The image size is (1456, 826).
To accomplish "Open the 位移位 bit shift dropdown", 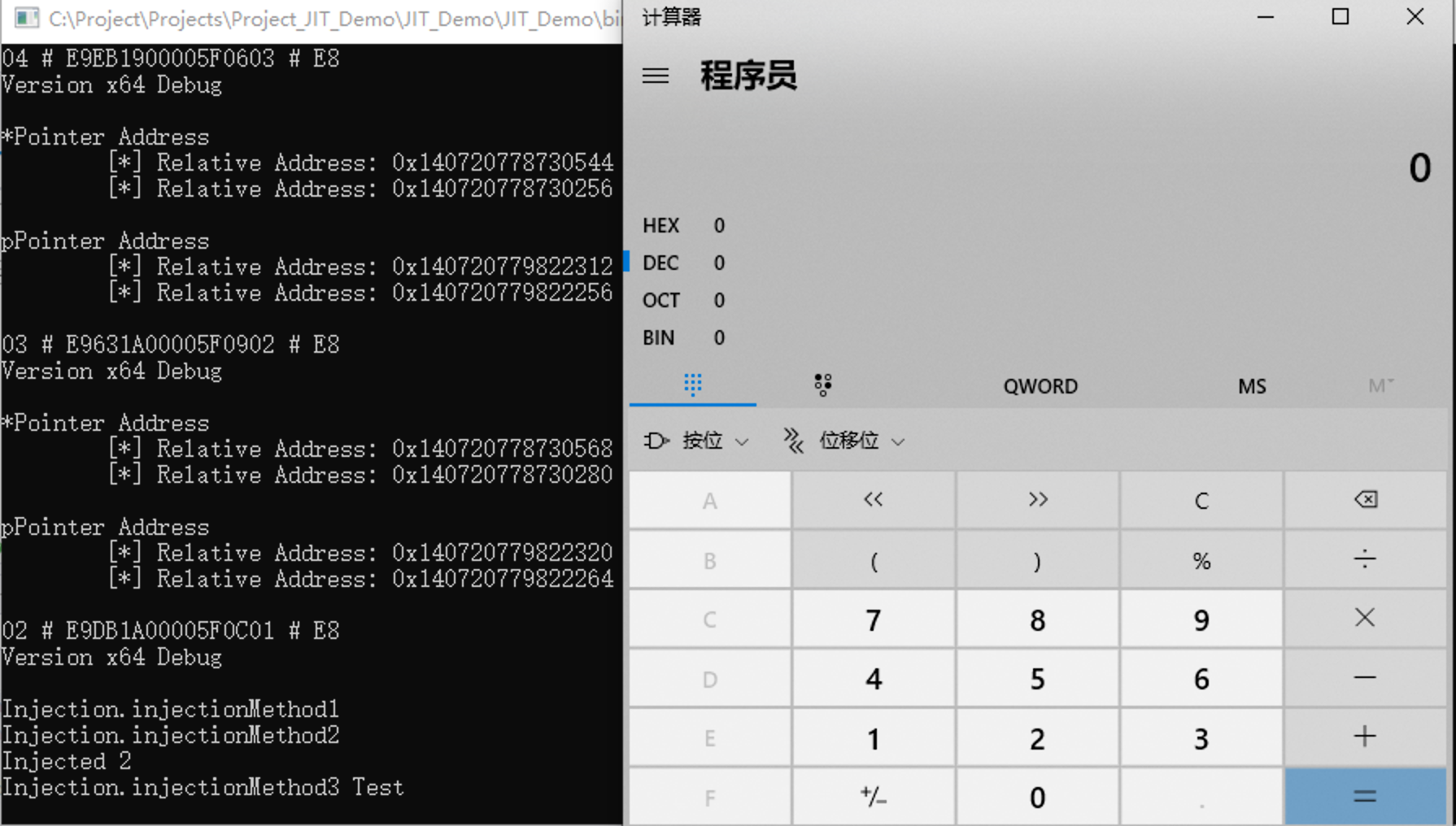I will click(x=844, y=441).
